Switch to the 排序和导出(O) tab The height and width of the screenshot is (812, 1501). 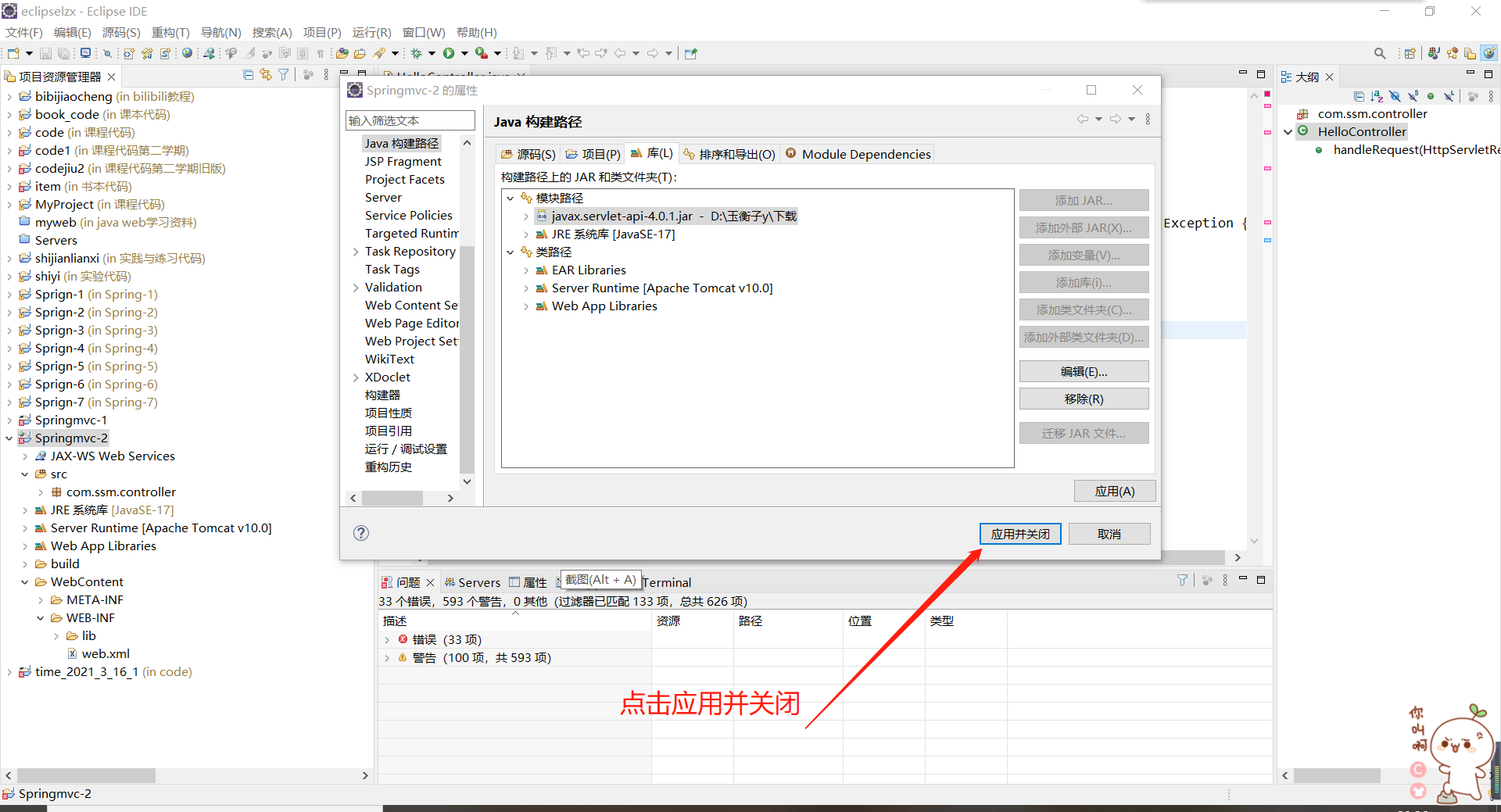[729, 154]
